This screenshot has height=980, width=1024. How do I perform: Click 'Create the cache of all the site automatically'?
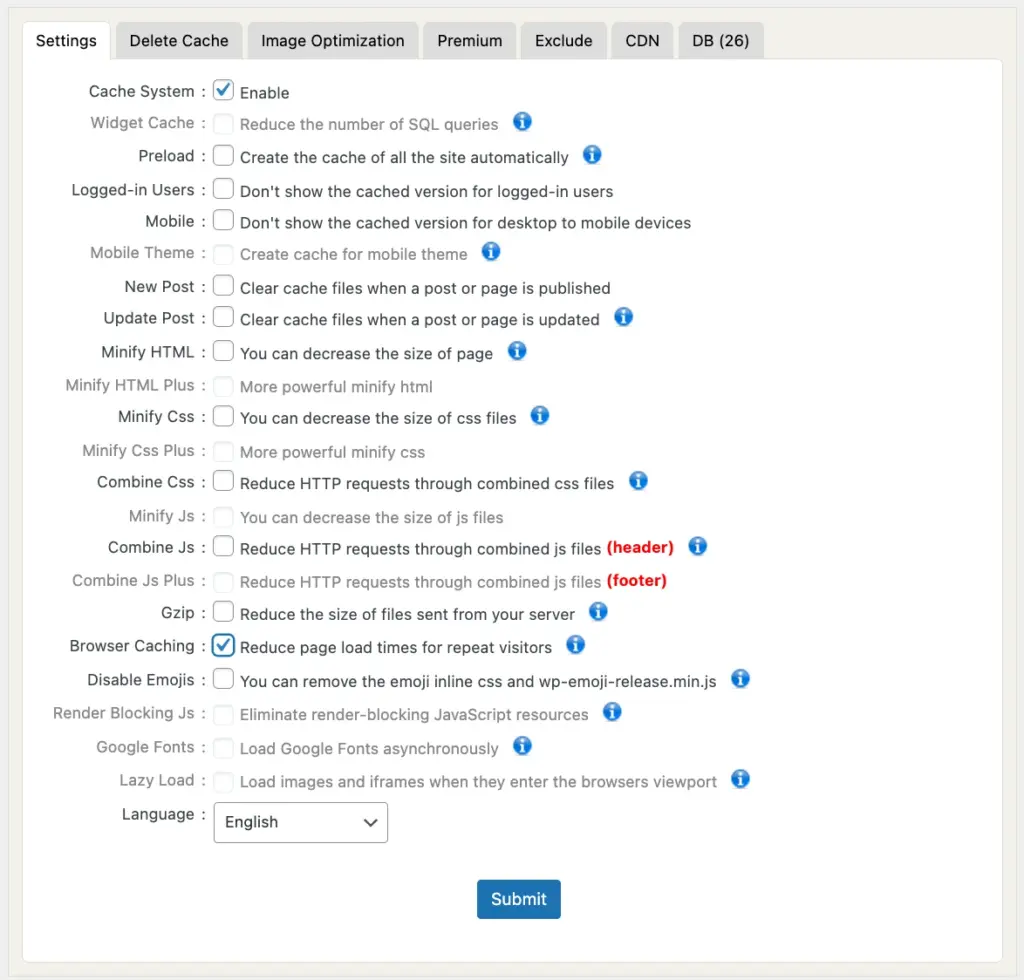tap(404, 157)
